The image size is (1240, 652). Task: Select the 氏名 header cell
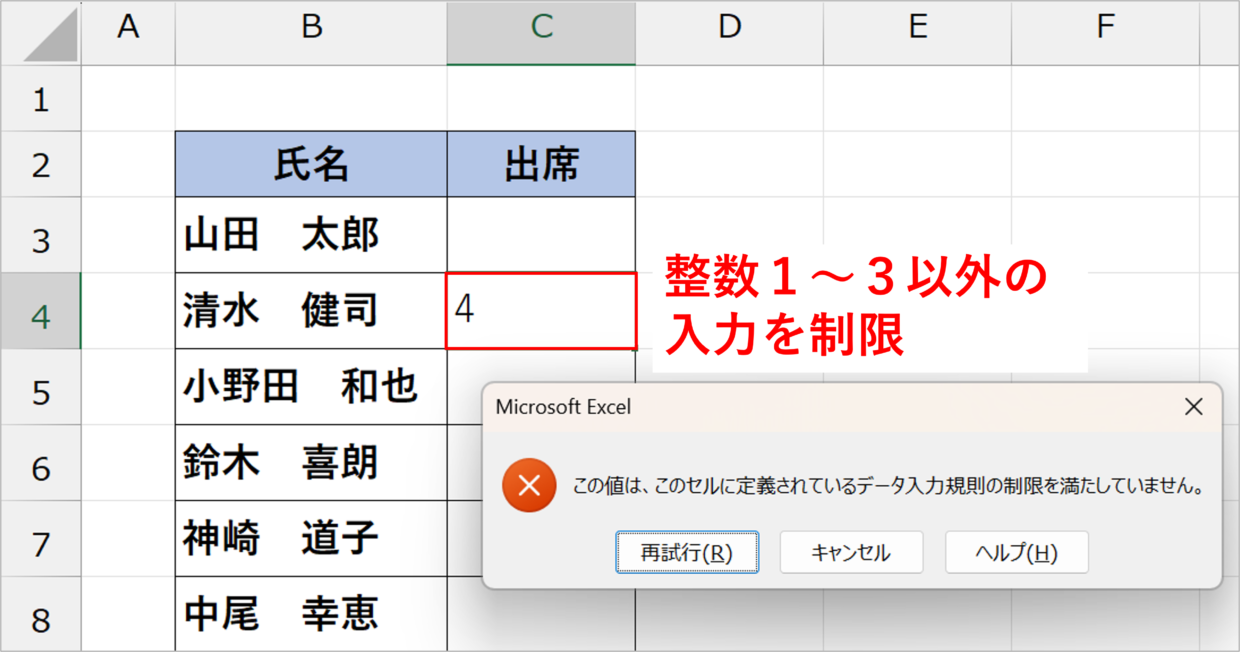coord(311,164)
